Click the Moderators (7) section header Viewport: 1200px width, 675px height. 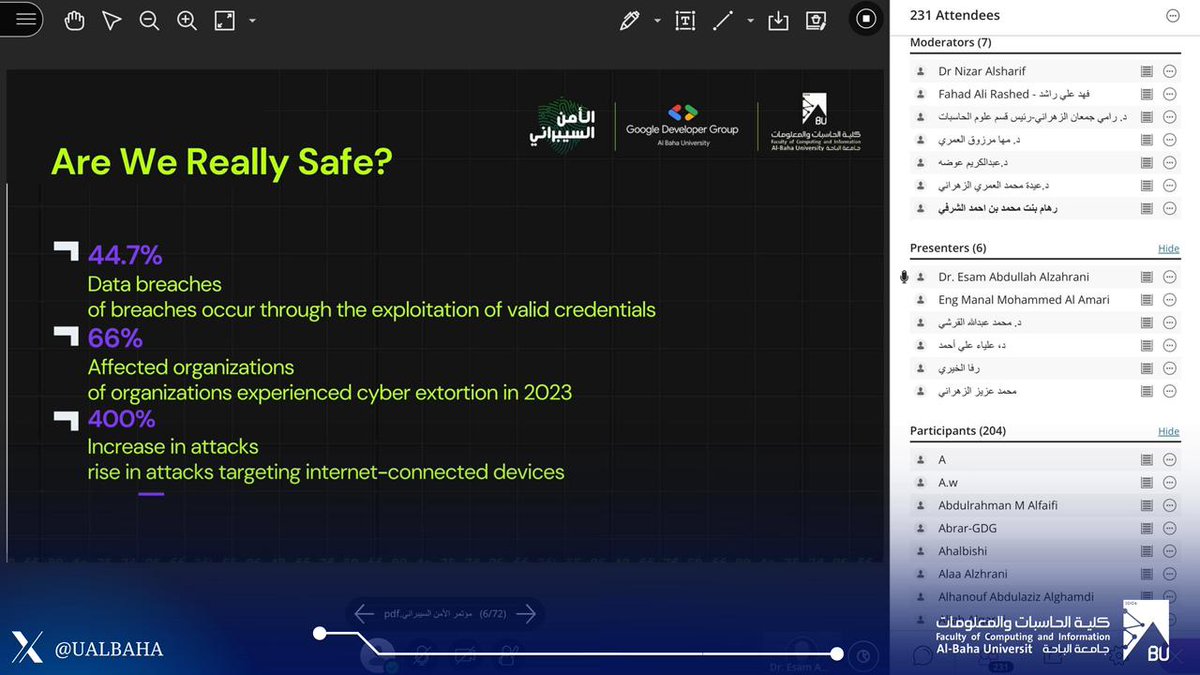pos(950,43)
